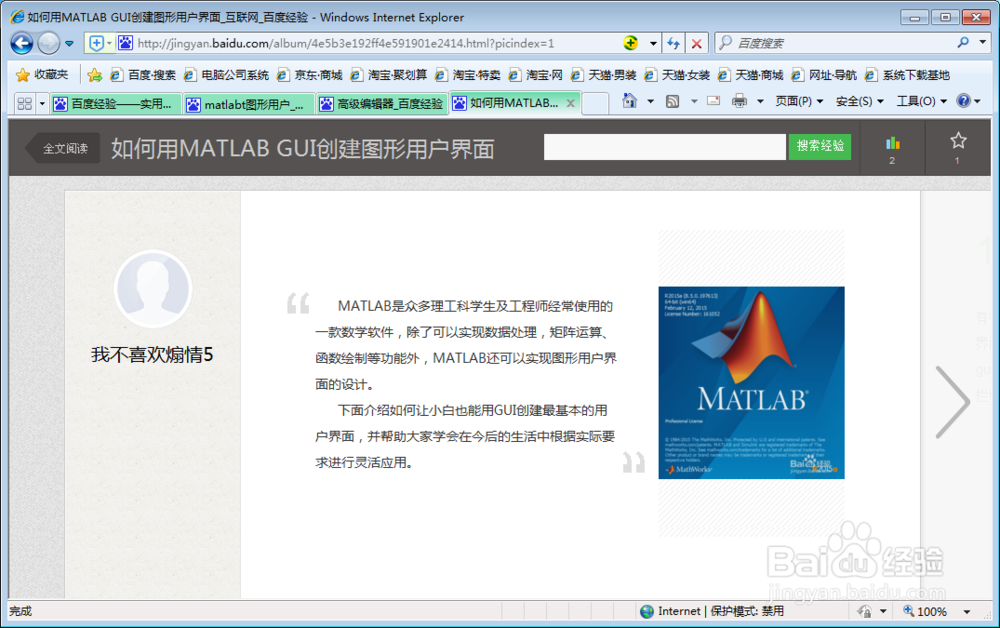Click the Internet Explorer window title icon
Viewport: 1000px width, 628px height.
coord(17,17)
